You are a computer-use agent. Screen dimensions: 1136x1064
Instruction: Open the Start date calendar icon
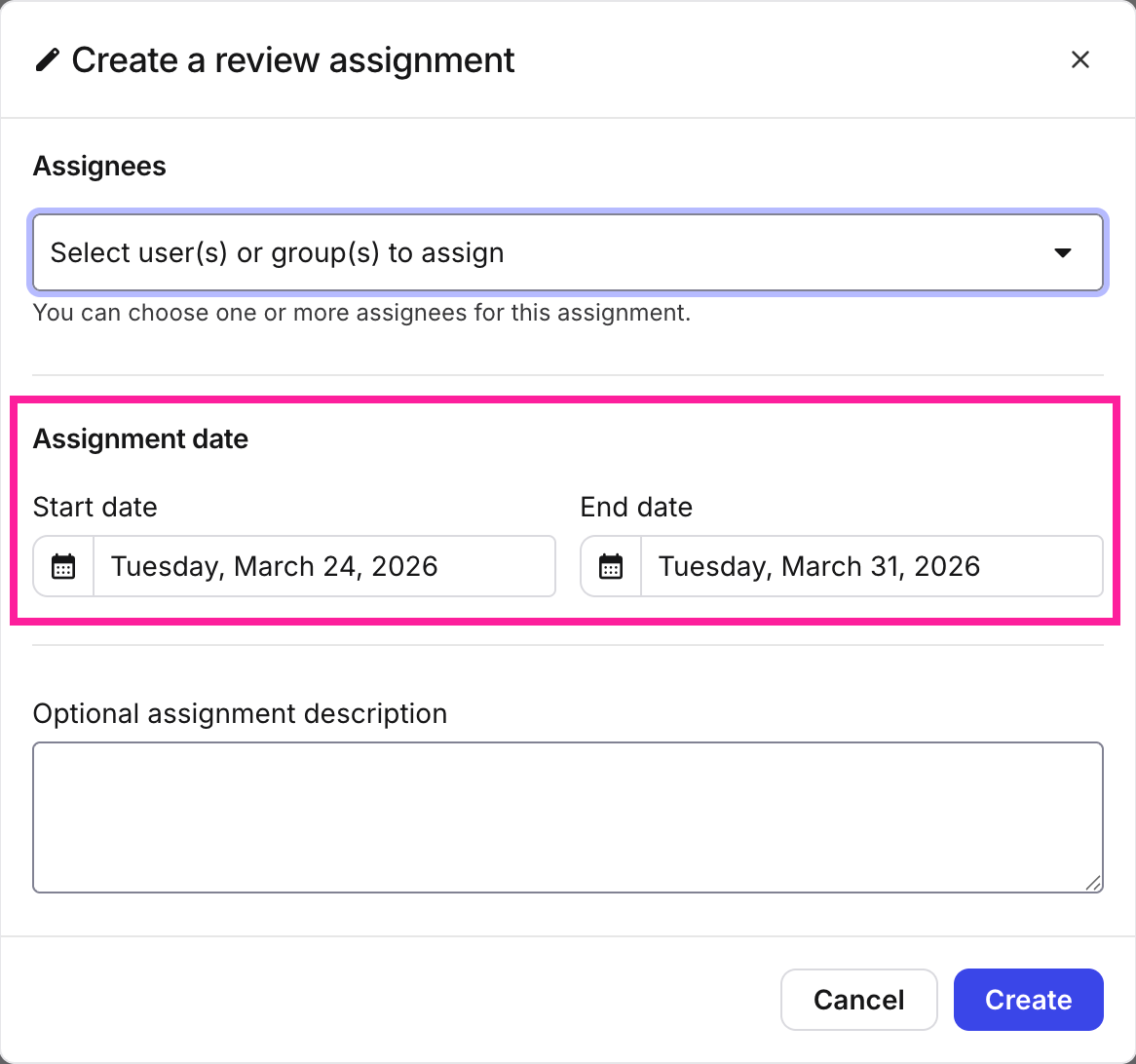coord(63,566)
